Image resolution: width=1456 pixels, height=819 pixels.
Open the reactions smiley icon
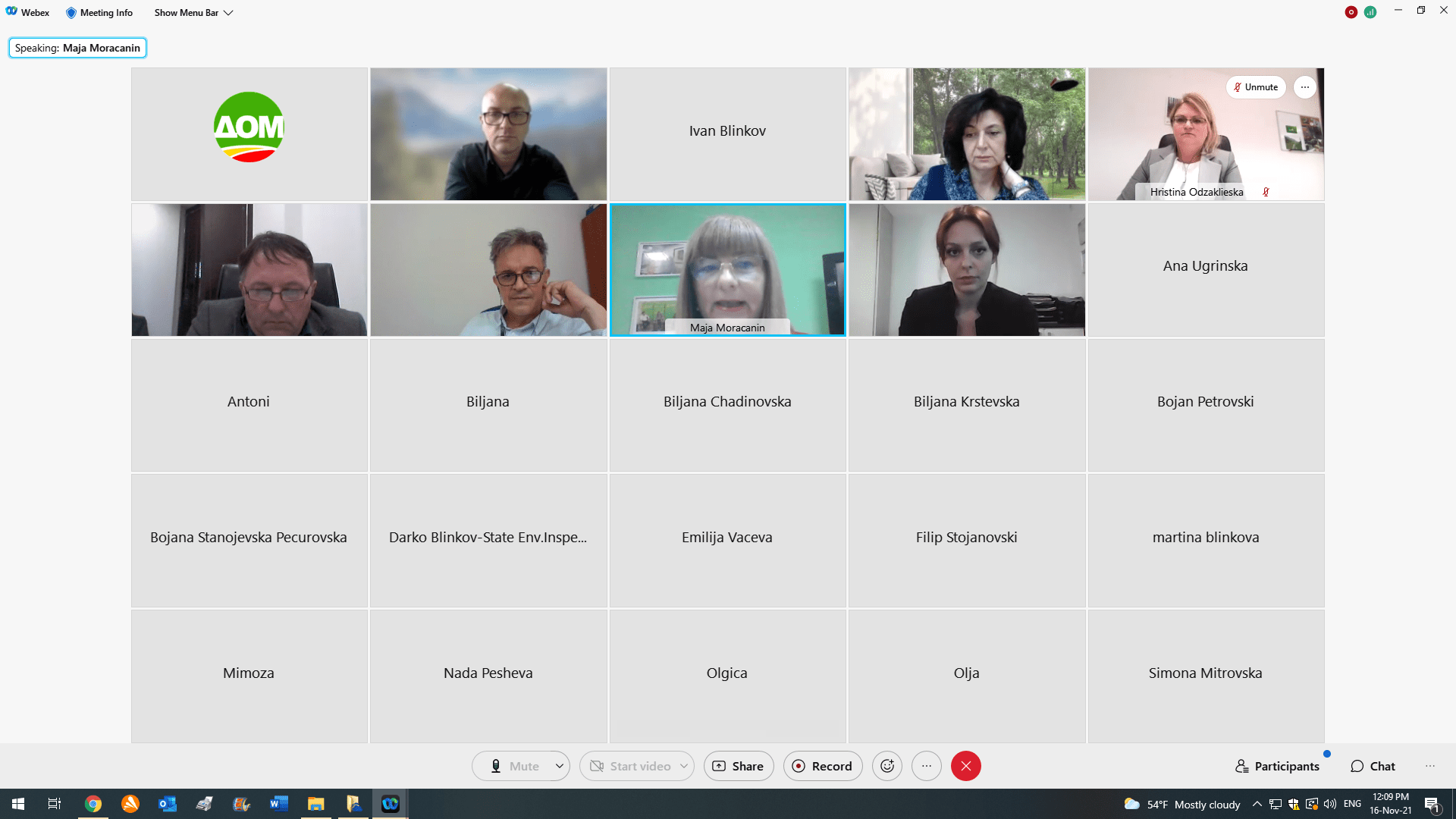[x=887, y=766]
